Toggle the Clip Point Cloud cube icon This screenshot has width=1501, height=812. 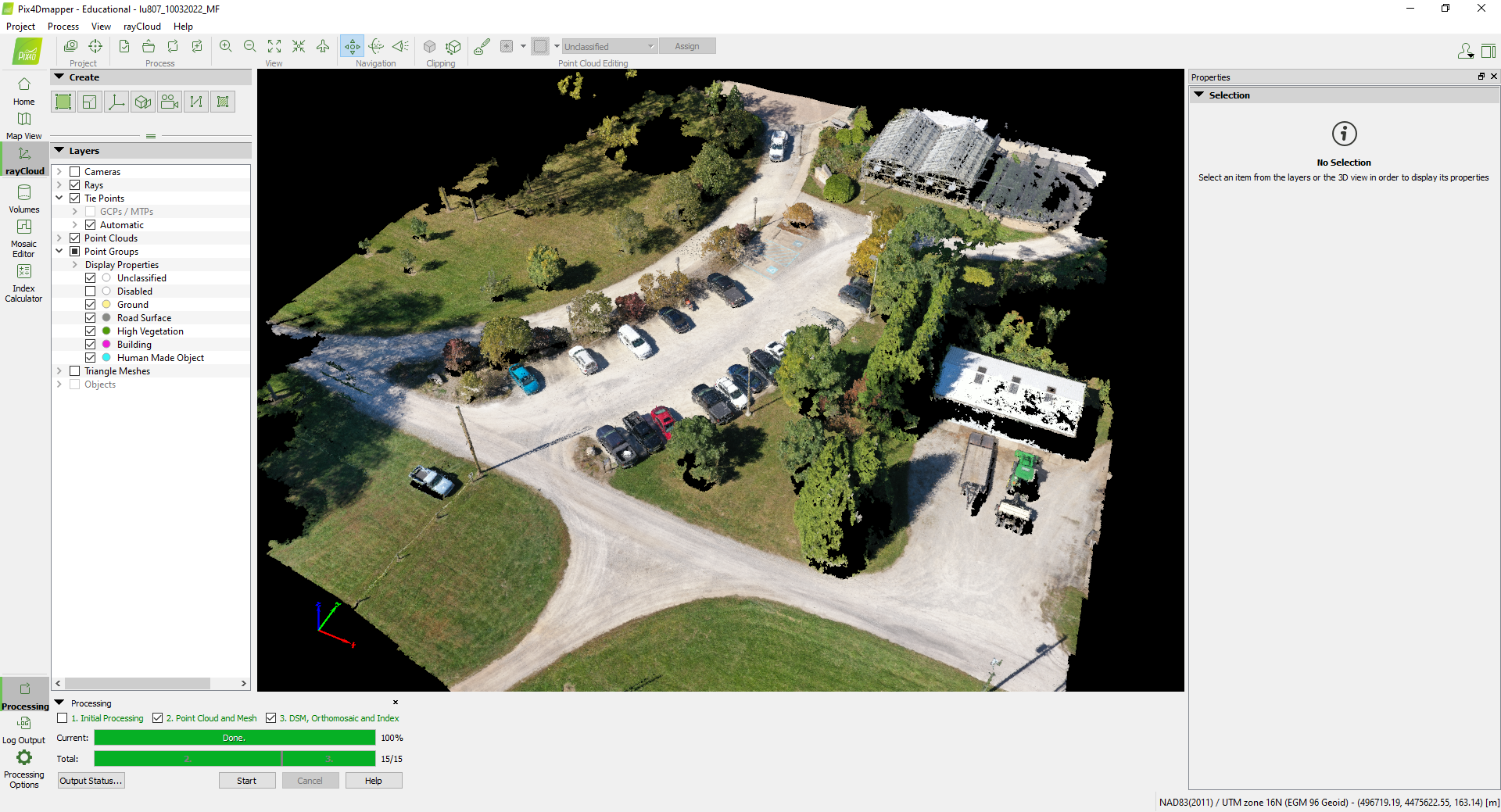[430, 46]
